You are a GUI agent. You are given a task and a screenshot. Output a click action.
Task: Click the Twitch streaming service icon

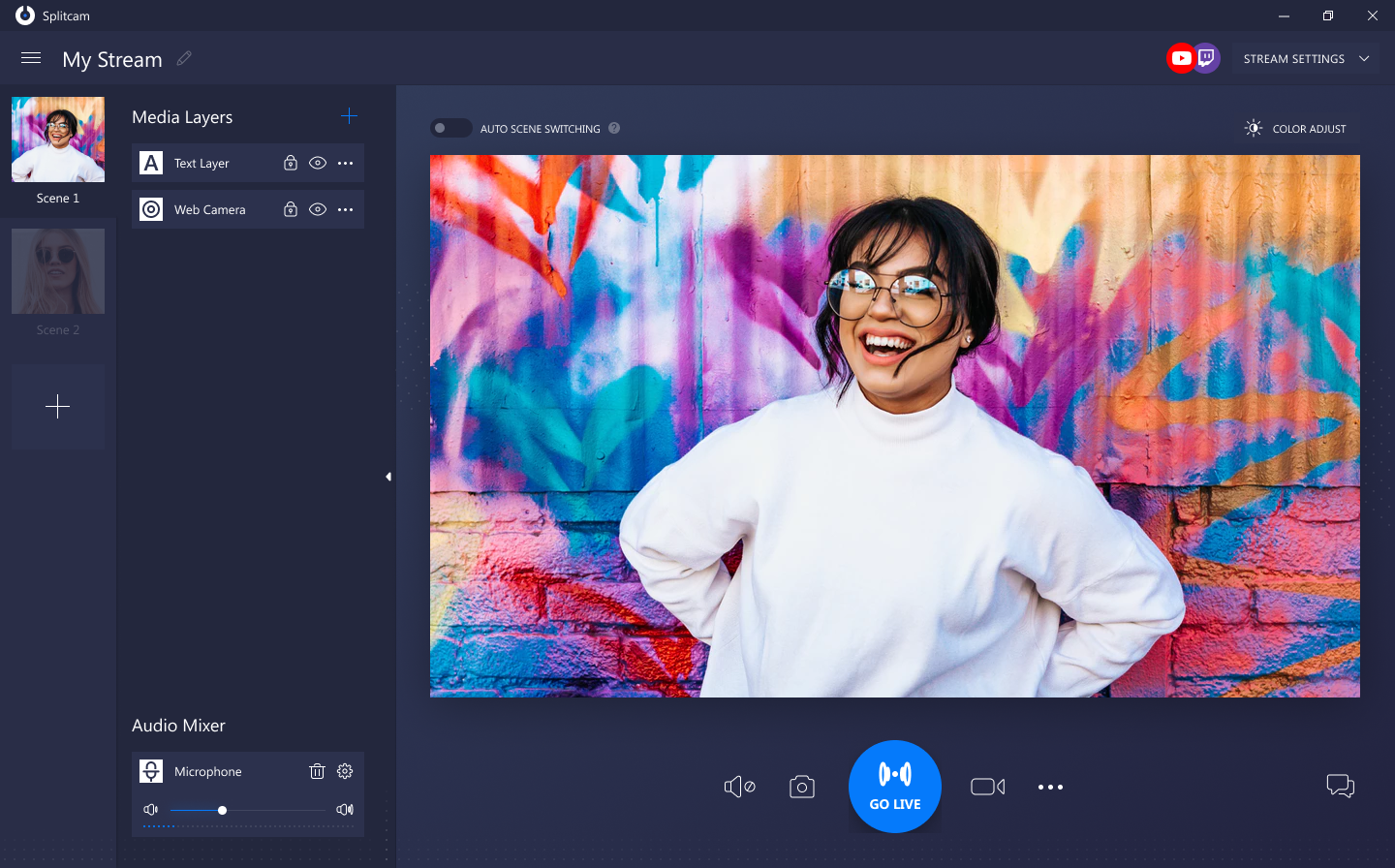pyautogui.click(x=1206, y=57)
